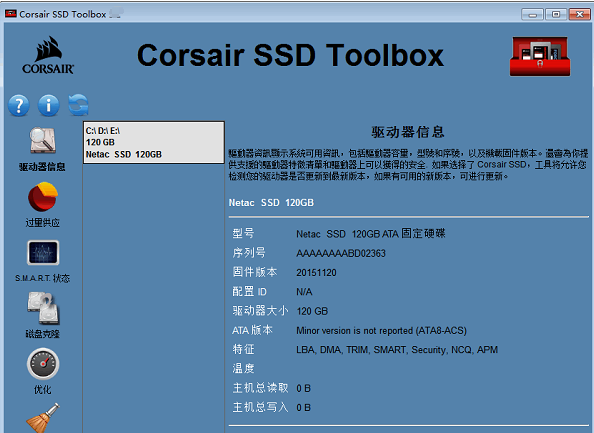Minimize the Corsair SSD Toolbox window
The image size is (594, 433).
[x=533, y=14]
